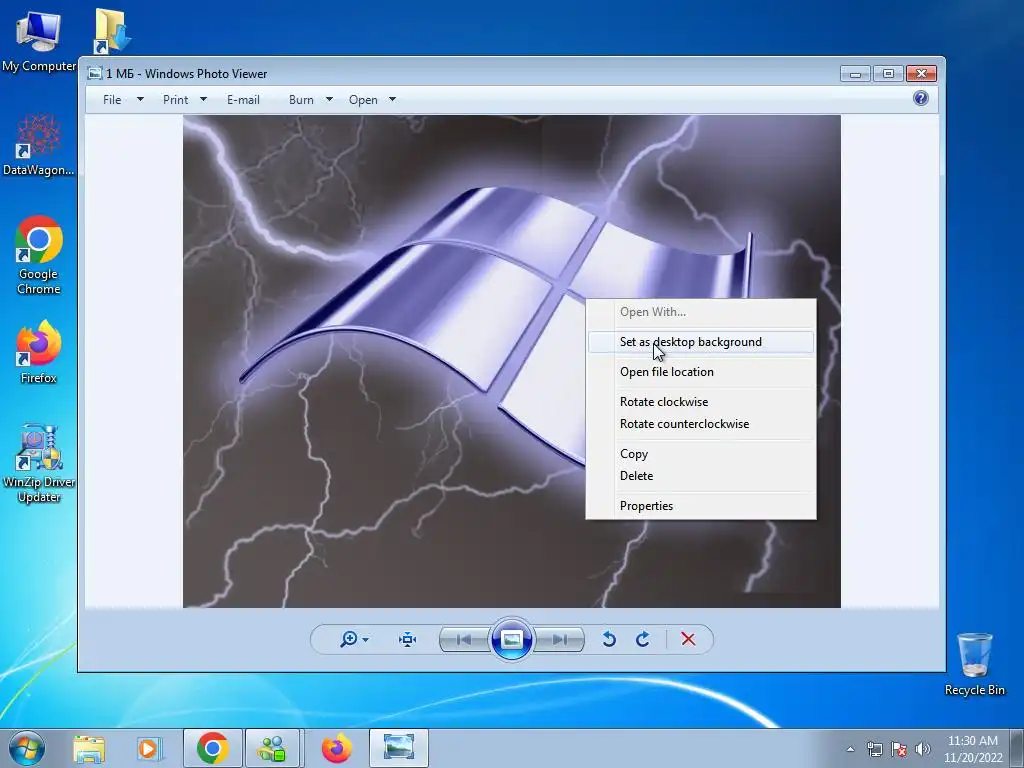Viewport: 1024px width, 768px height.
Task: Click the Show desktop strip
Action: [x=1017, y=748]
